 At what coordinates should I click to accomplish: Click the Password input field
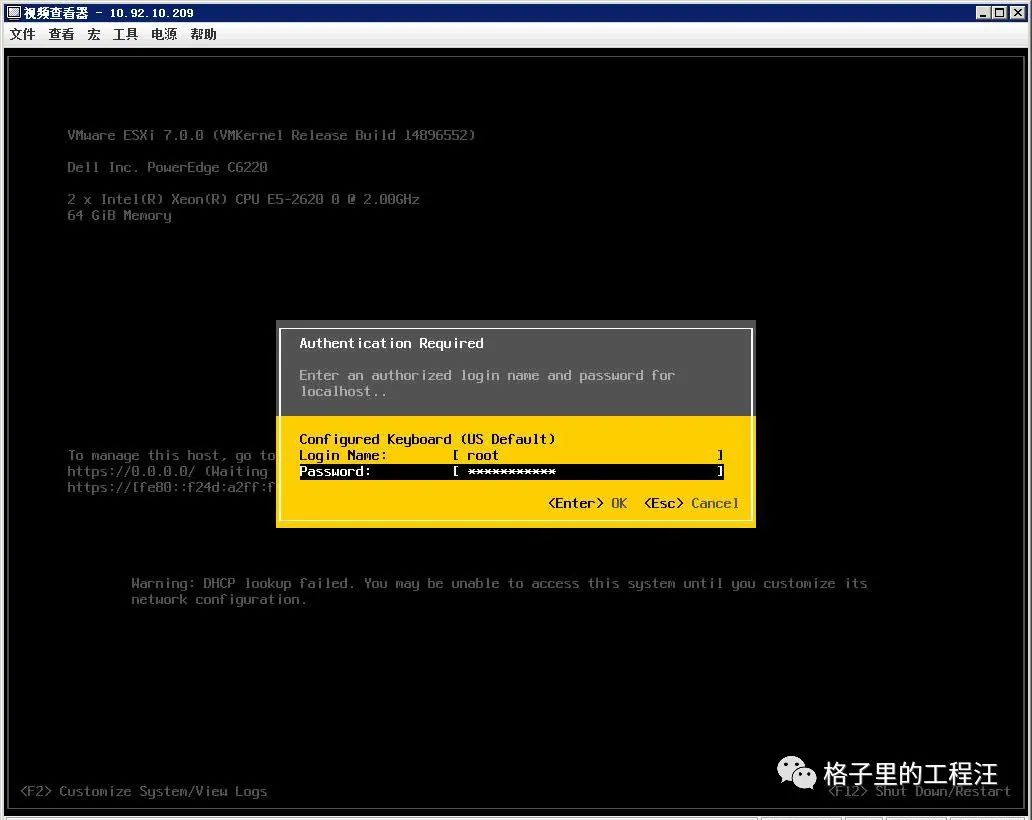click(588, 471)
